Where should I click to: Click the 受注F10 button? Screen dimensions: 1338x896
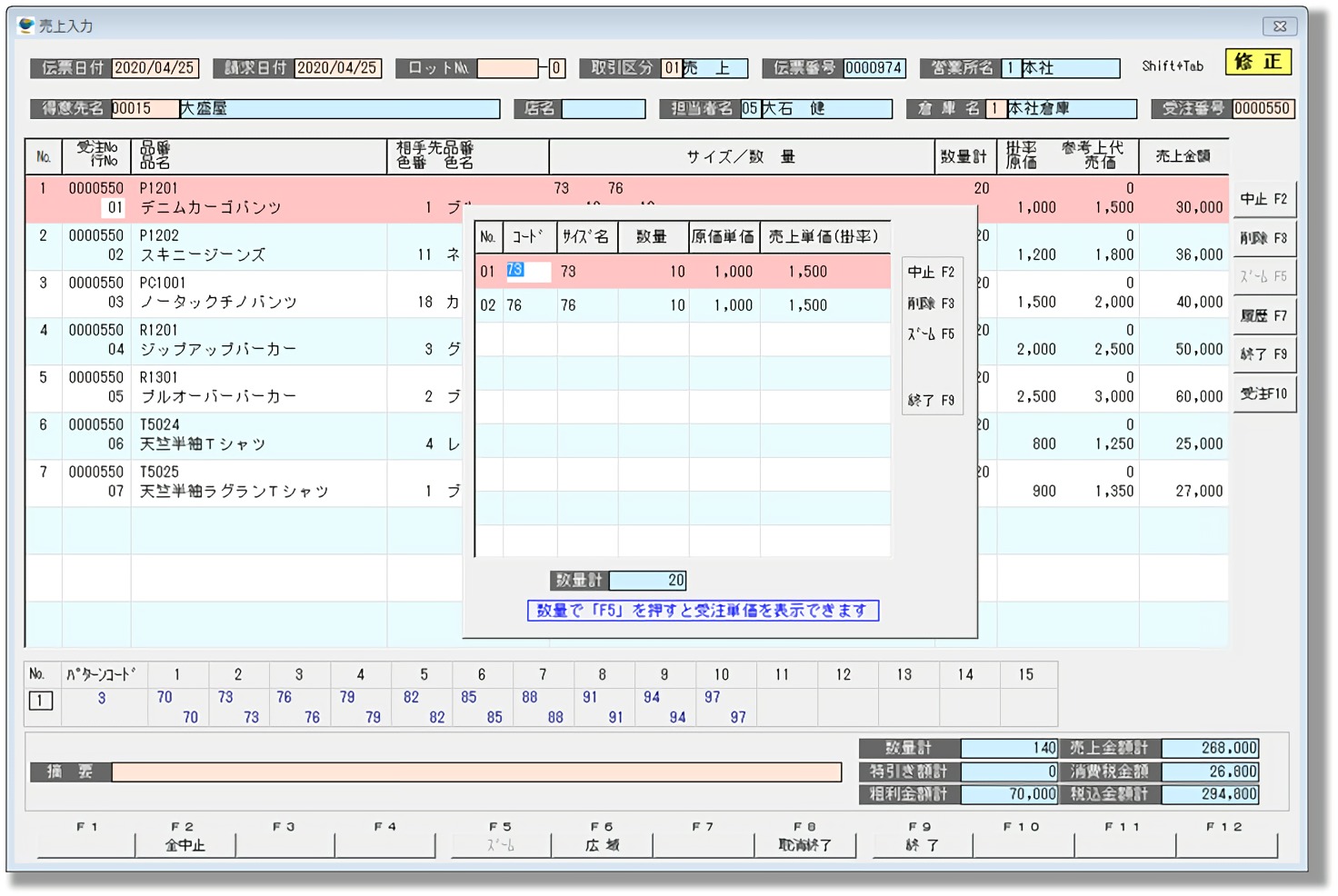1263,393
